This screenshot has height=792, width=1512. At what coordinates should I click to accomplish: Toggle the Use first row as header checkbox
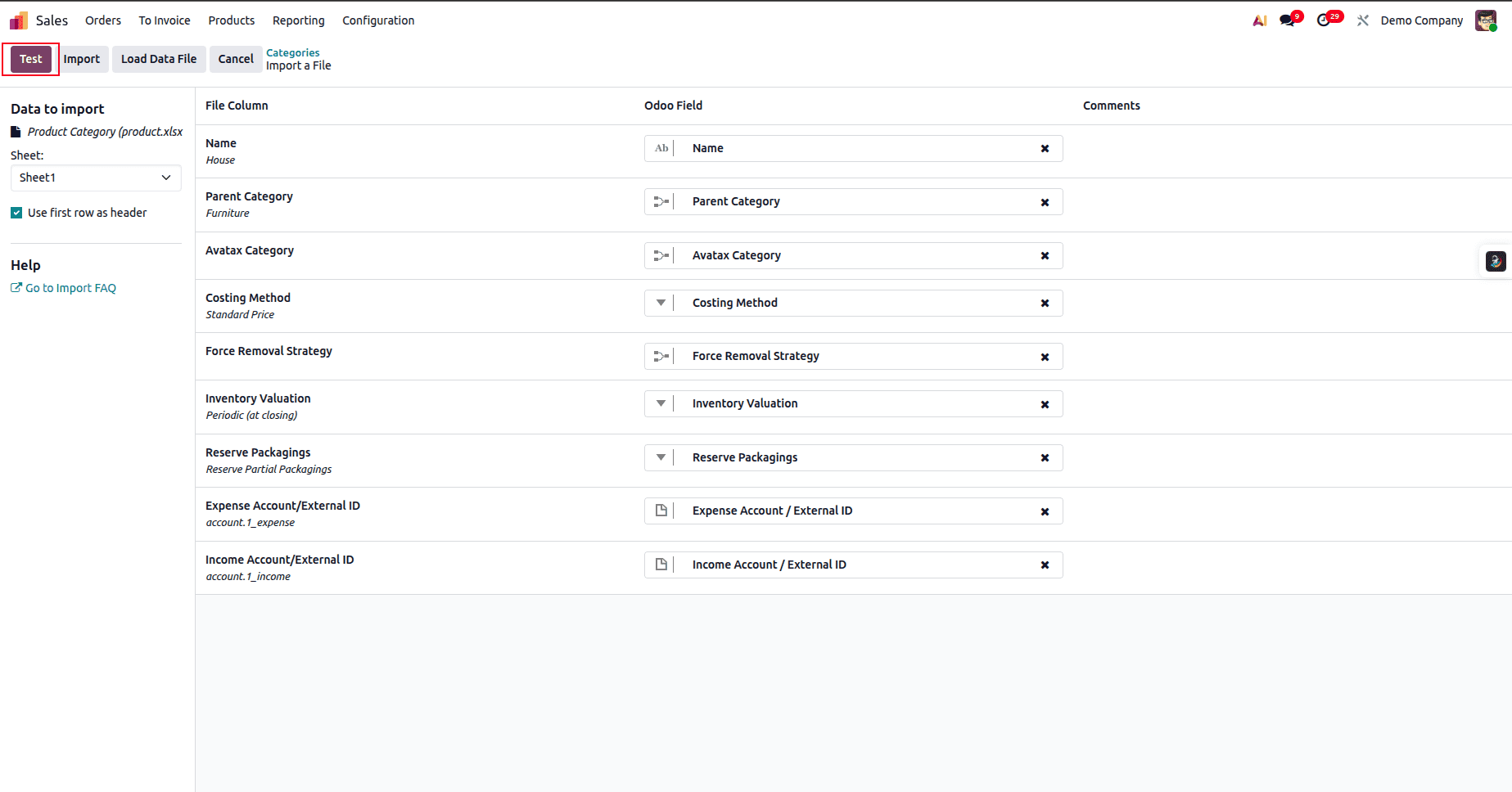click(16, 212)
